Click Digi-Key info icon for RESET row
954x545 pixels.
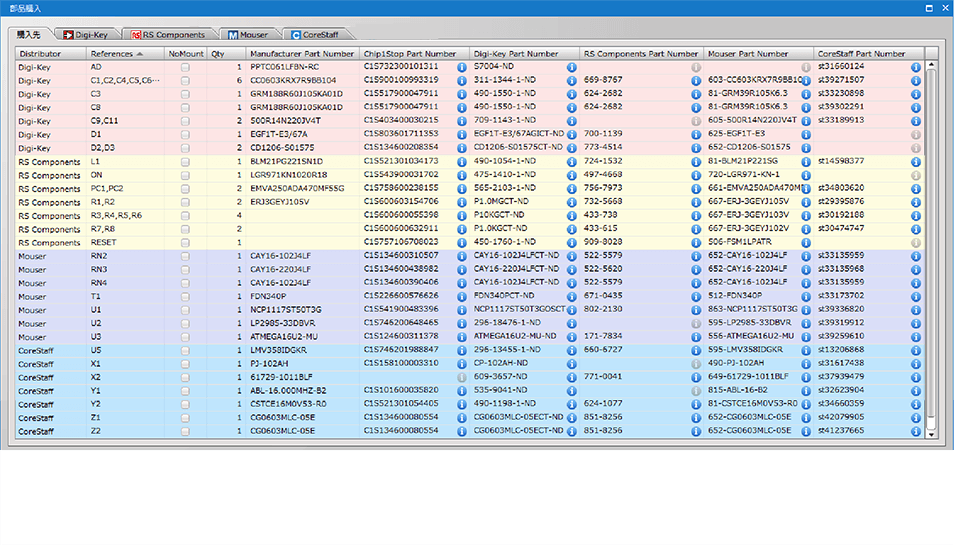[572, 243]
